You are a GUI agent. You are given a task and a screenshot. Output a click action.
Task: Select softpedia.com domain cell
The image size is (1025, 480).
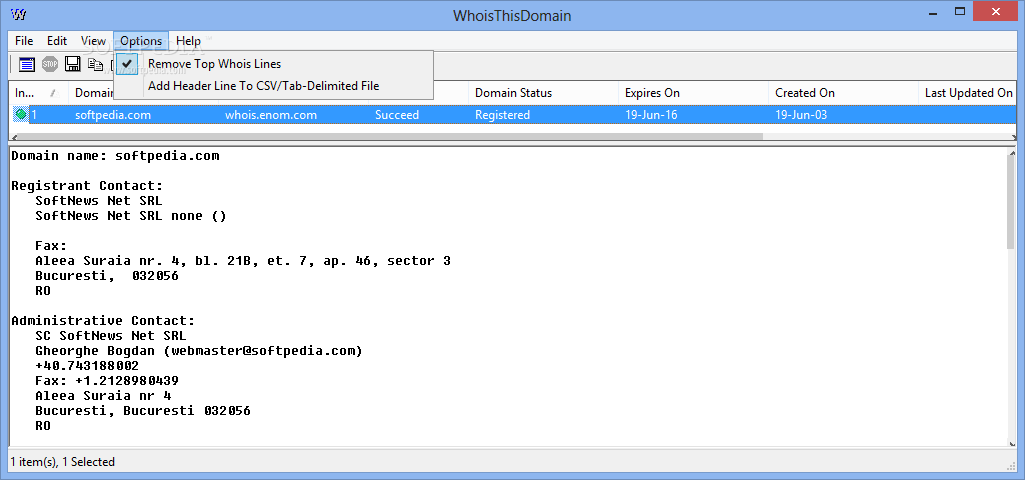[113, 115]
